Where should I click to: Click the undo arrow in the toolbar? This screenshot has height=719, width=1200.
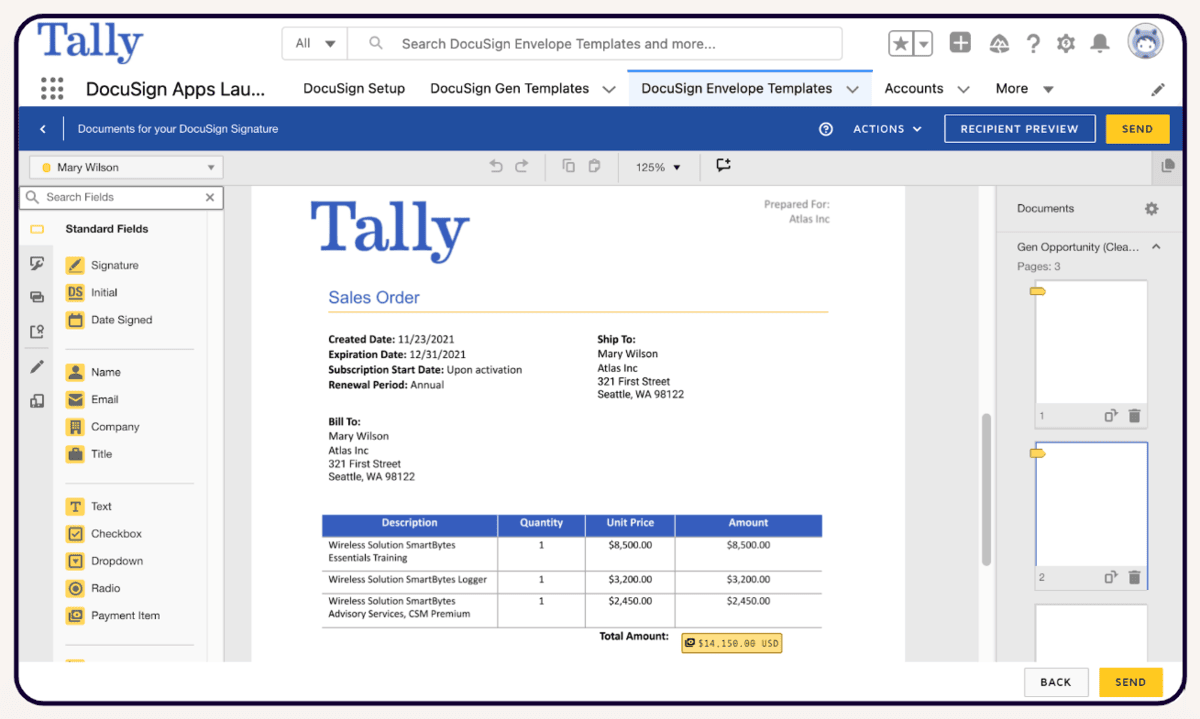[x=496, y=167]
